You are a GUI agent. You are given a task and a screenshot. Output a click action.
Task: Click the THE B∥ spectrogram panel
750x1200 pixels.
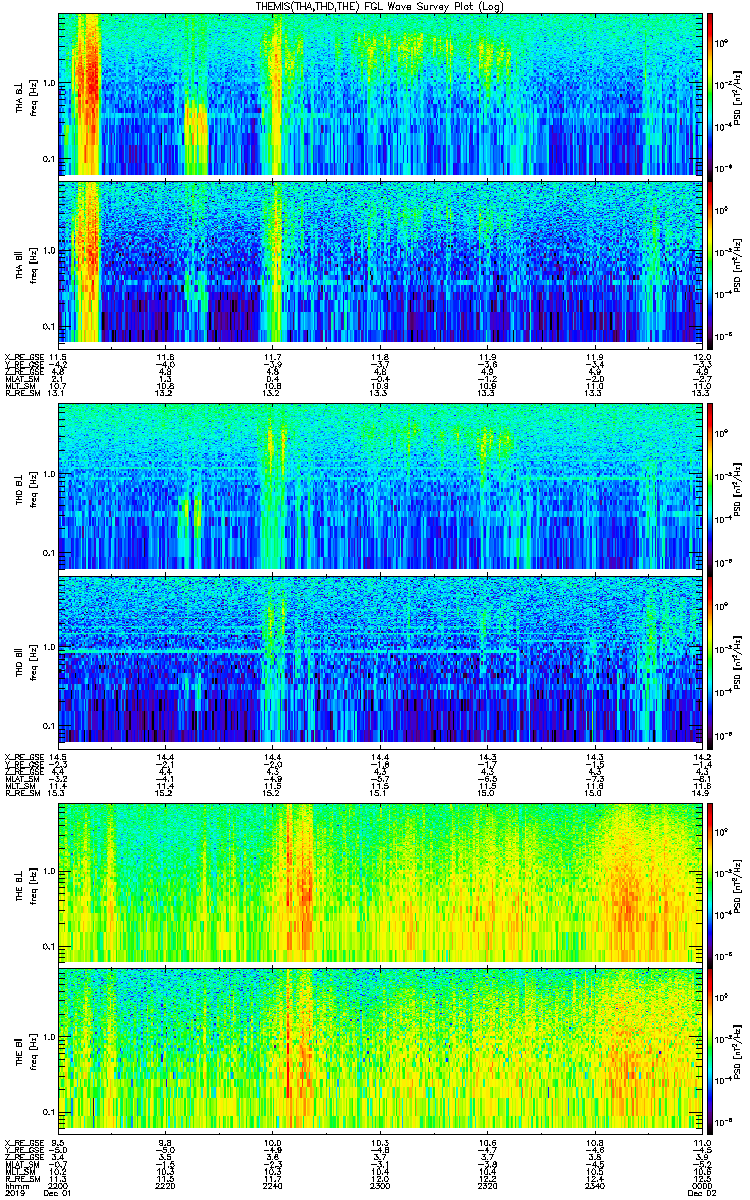tap(380, 1051)
